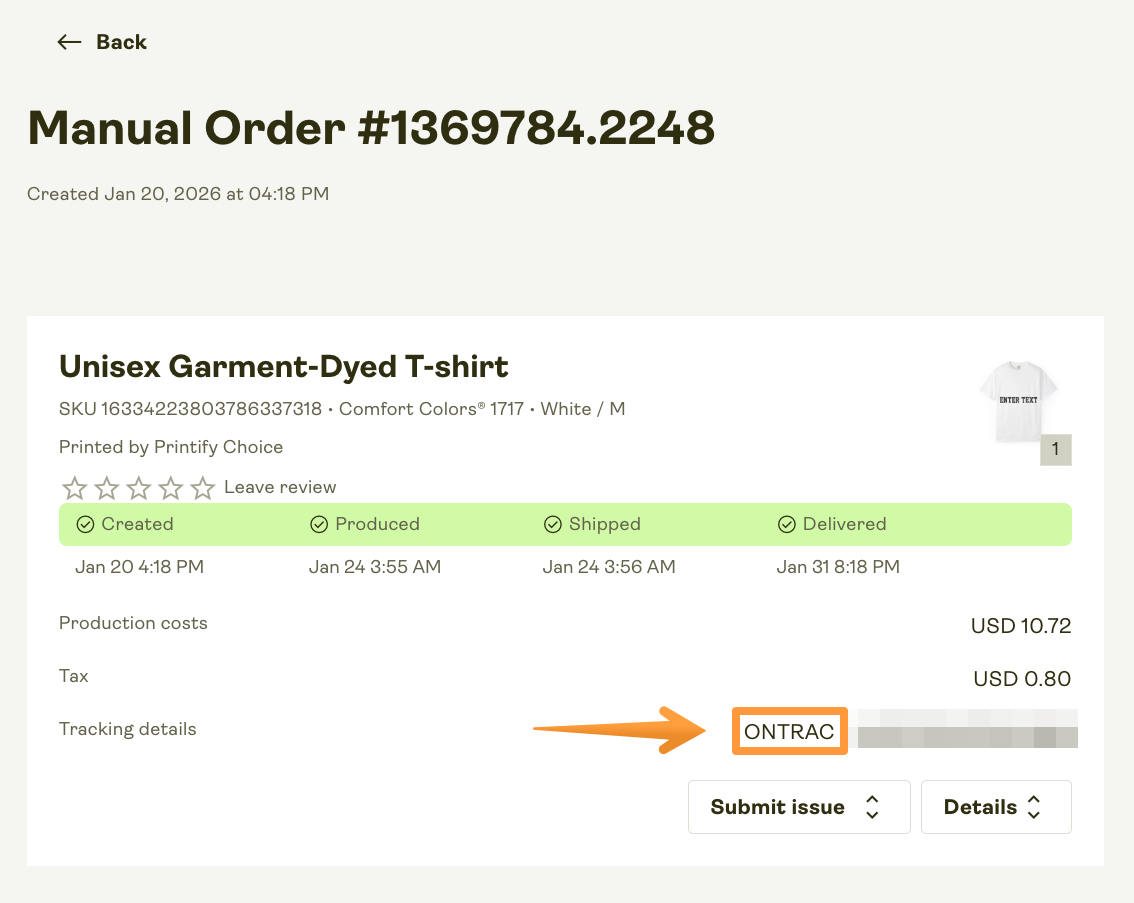Select the second star rating icon
The width and height of the screenshot is (1134, 903).
106,487
